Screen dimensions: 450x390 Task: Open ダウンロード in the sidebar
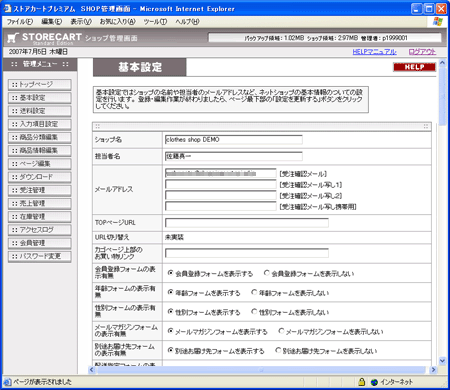click(x=40, y=177)
